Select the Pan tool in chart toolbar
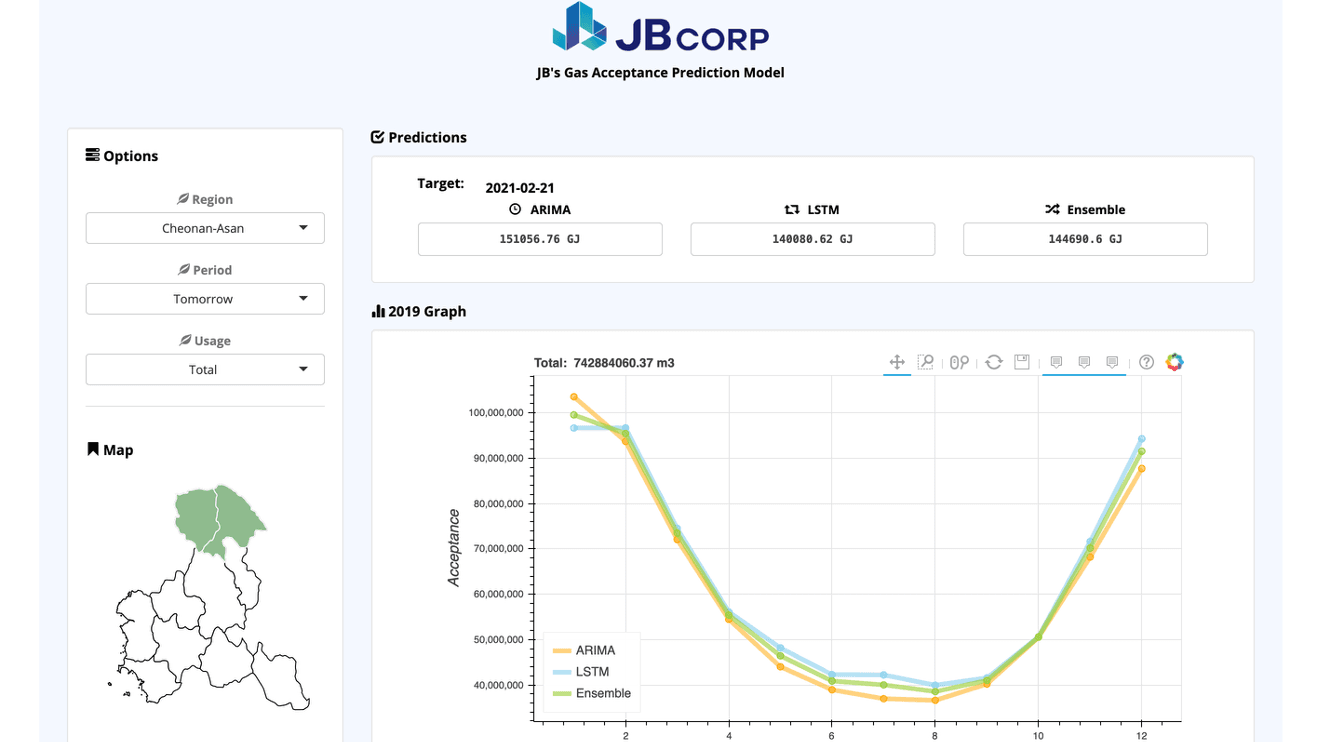This screenshot has height=742, width=1318. click(x=897, y=362)
